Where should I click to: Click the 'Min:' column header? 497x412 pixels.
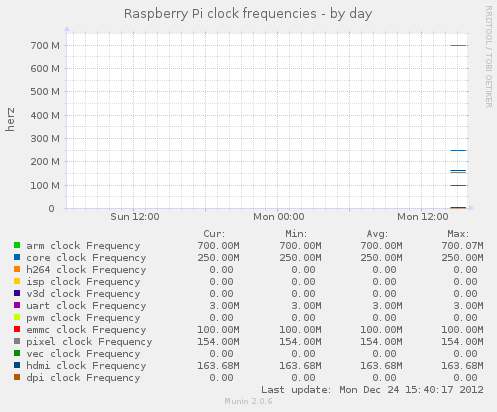296,234
